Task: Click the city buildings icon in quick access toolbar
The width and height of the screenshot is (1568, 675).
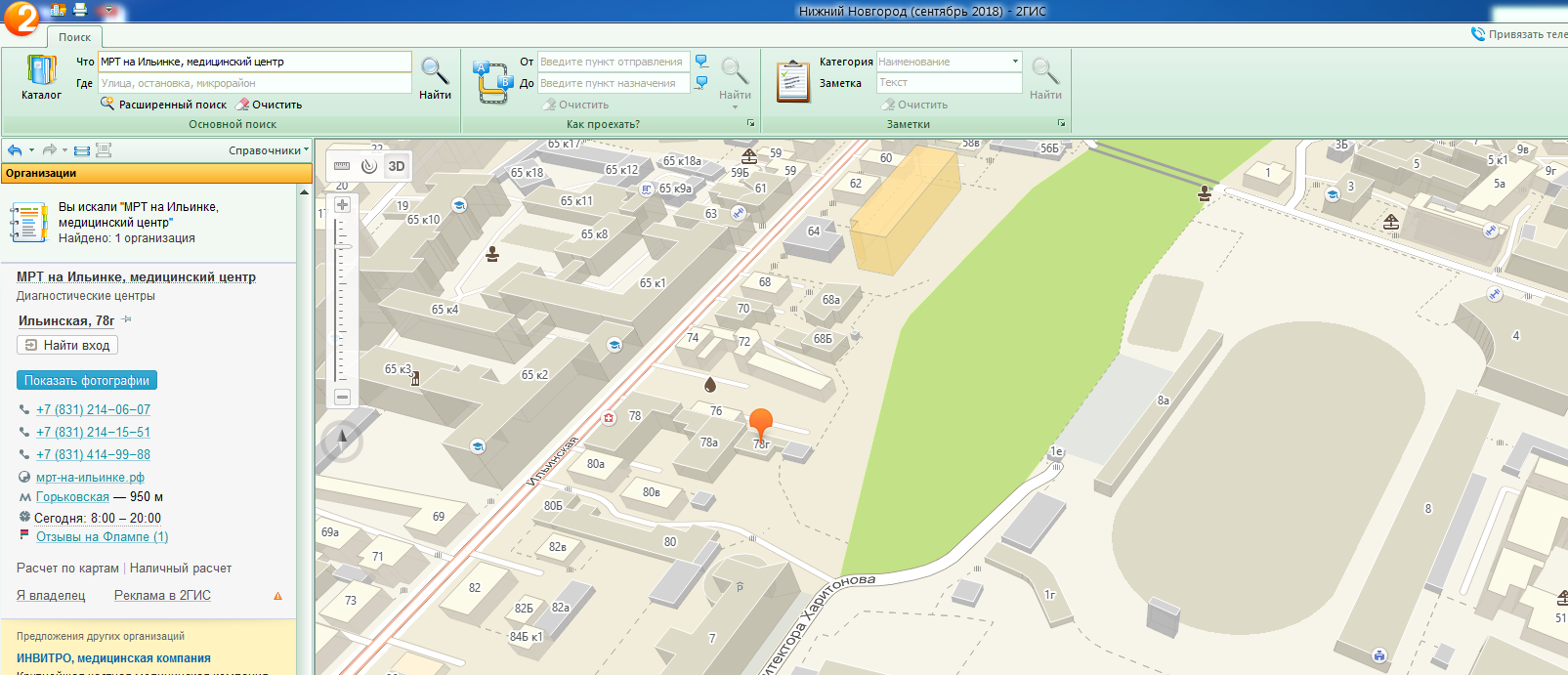Action: (58, 11)
